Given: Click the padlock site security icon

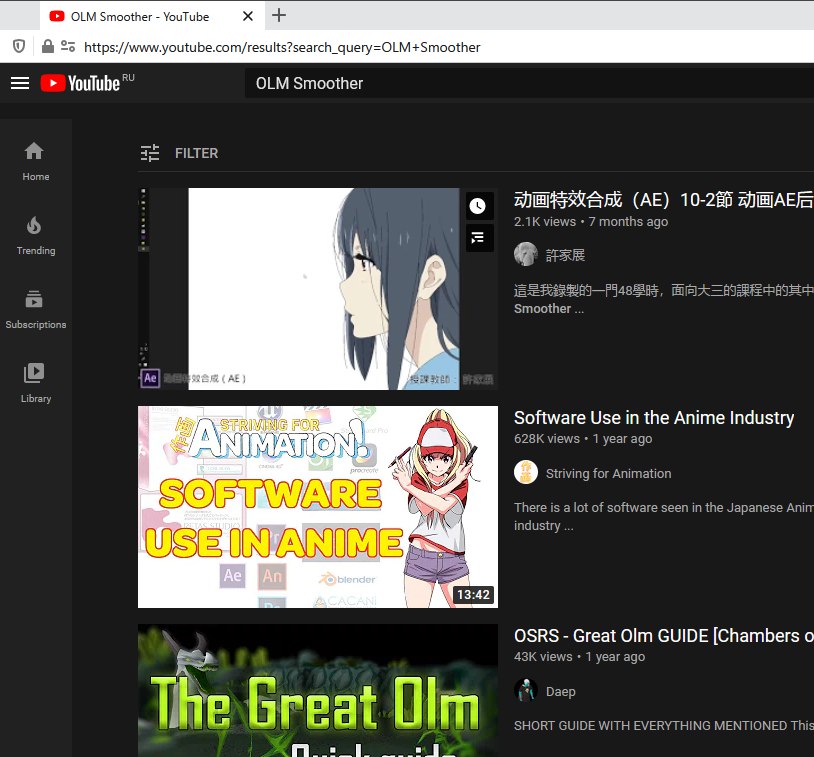Looking at the screenshot, I should (x=47, y=46).
